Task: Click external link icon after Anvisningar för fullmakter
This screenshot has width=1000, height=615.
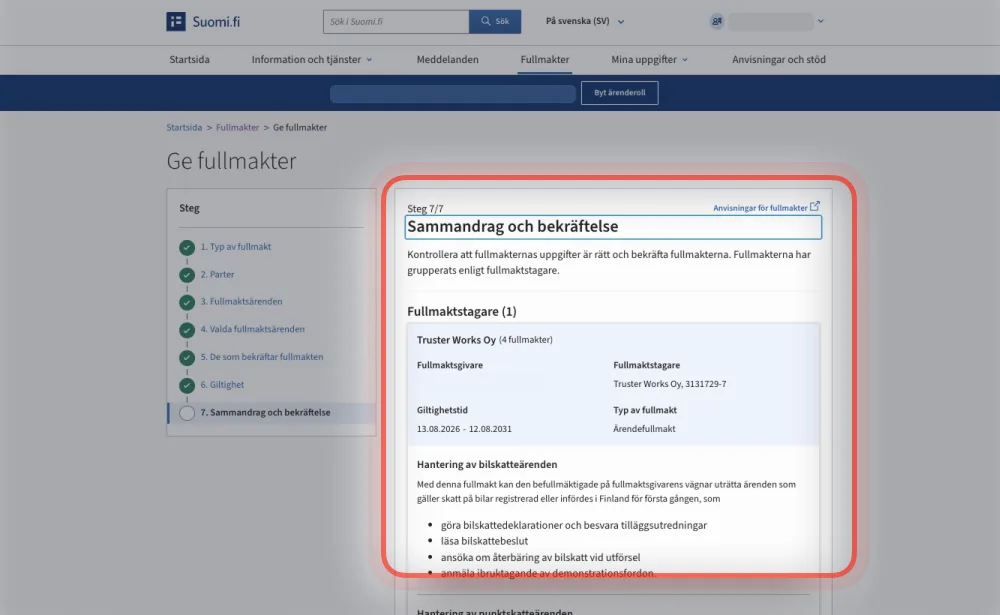Action: (x=814, y=207)
